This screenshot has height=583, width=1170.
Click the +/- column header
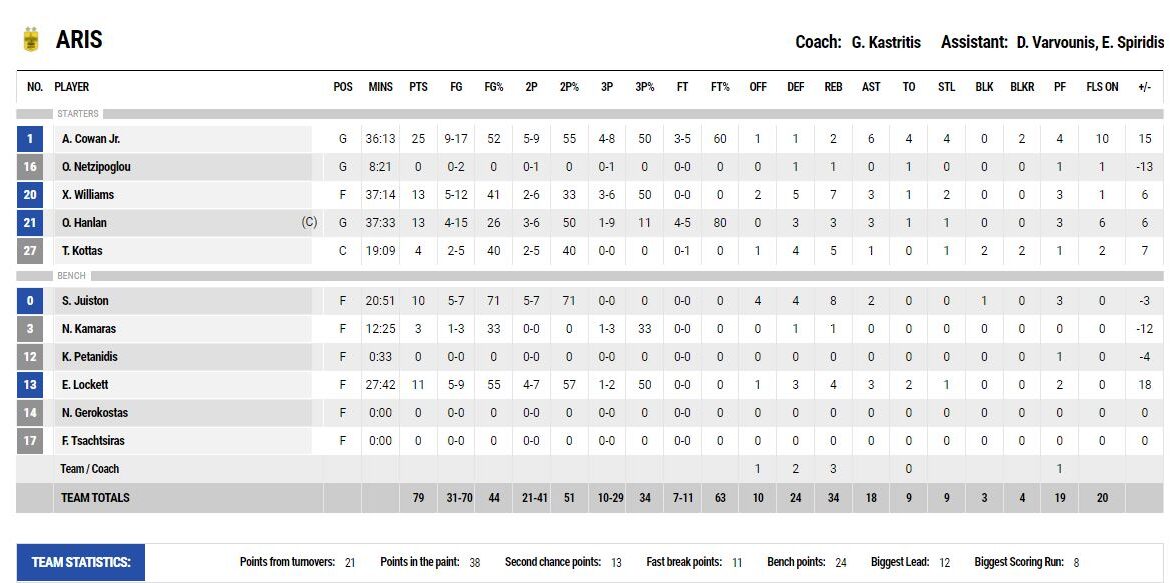click(x=1144, y=87)
